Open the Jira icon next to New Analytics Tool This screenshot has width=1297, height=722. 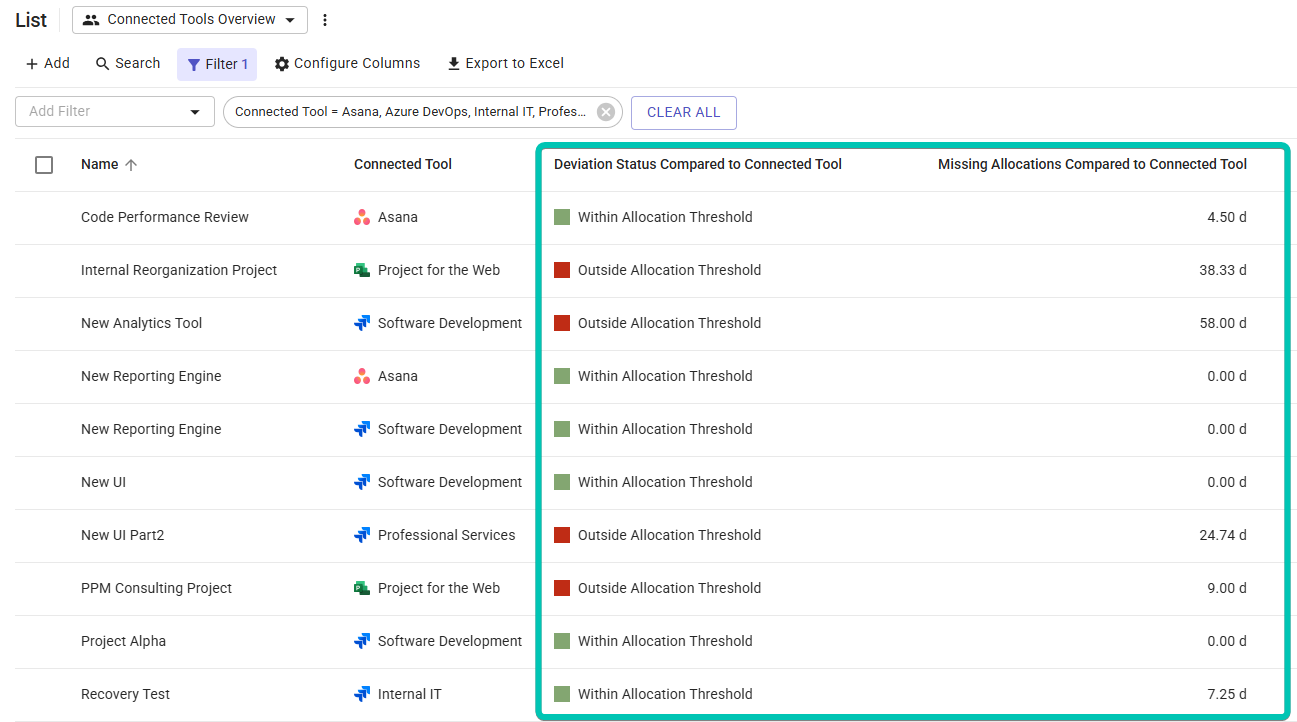363,323
